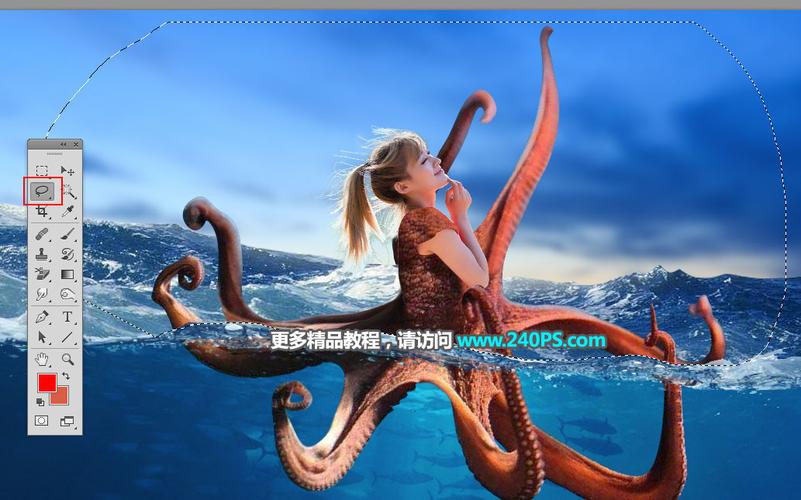This screenshot has width=801, height=500.
Task: Swap foreground and background colors
Action: pos(65,376)
